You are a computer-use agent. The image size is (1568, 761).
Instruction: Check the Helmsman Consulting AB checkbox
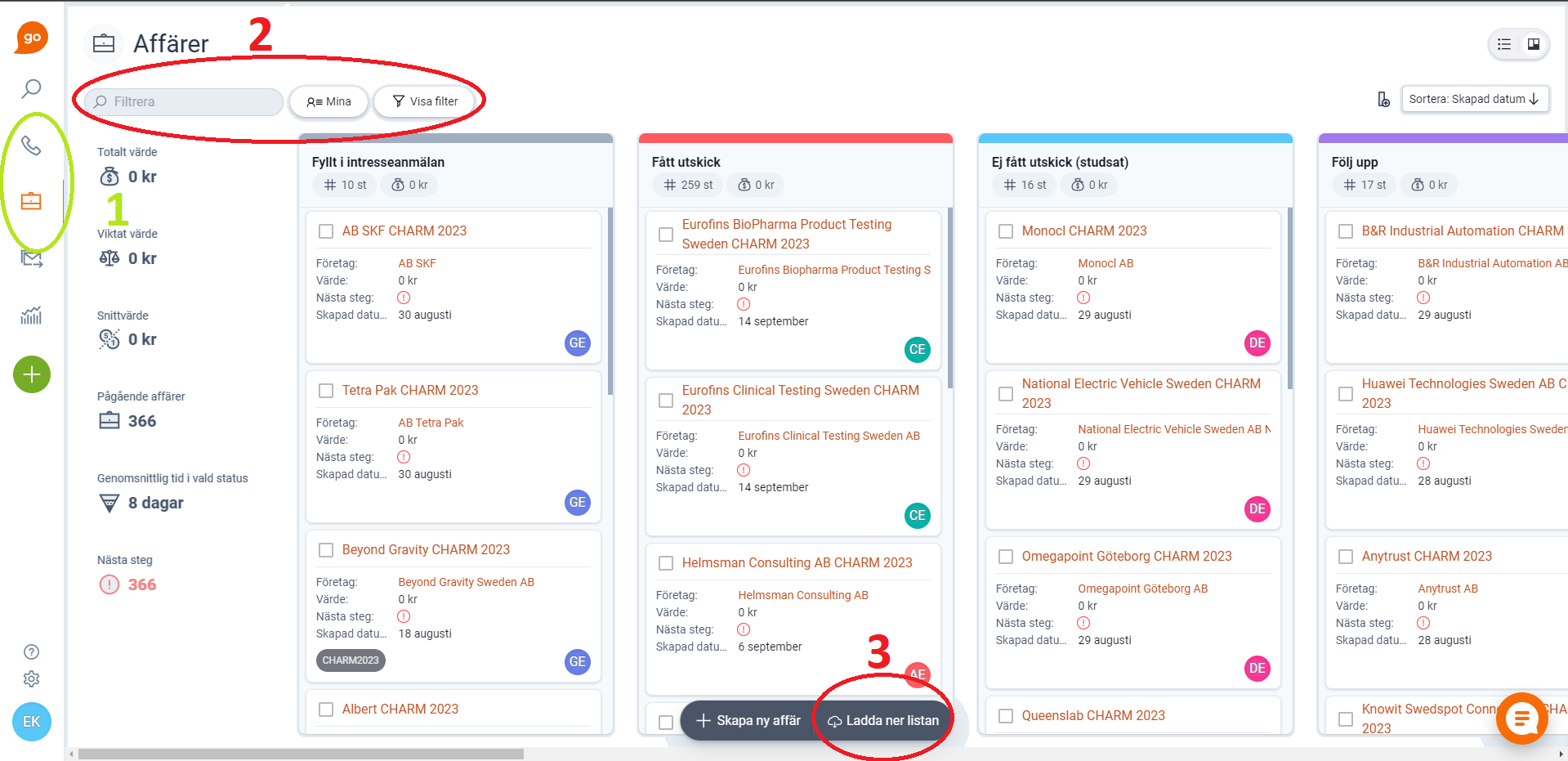pos(666,563)
